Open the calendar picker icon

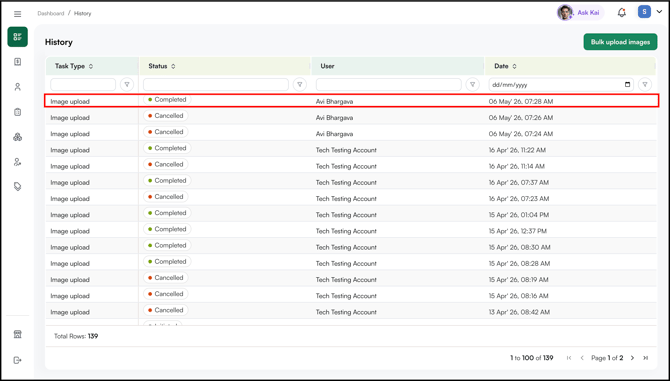627,85
